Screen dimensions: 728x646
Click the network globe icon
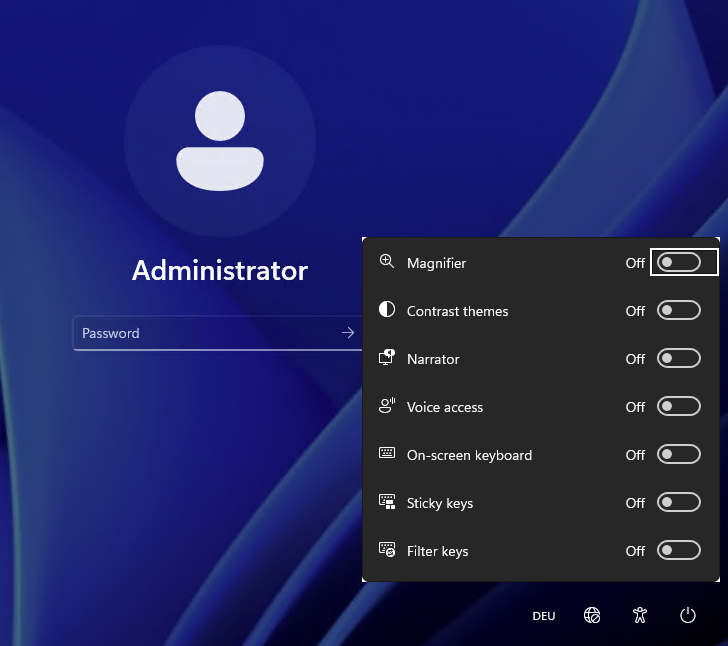(x=592, y=615)
